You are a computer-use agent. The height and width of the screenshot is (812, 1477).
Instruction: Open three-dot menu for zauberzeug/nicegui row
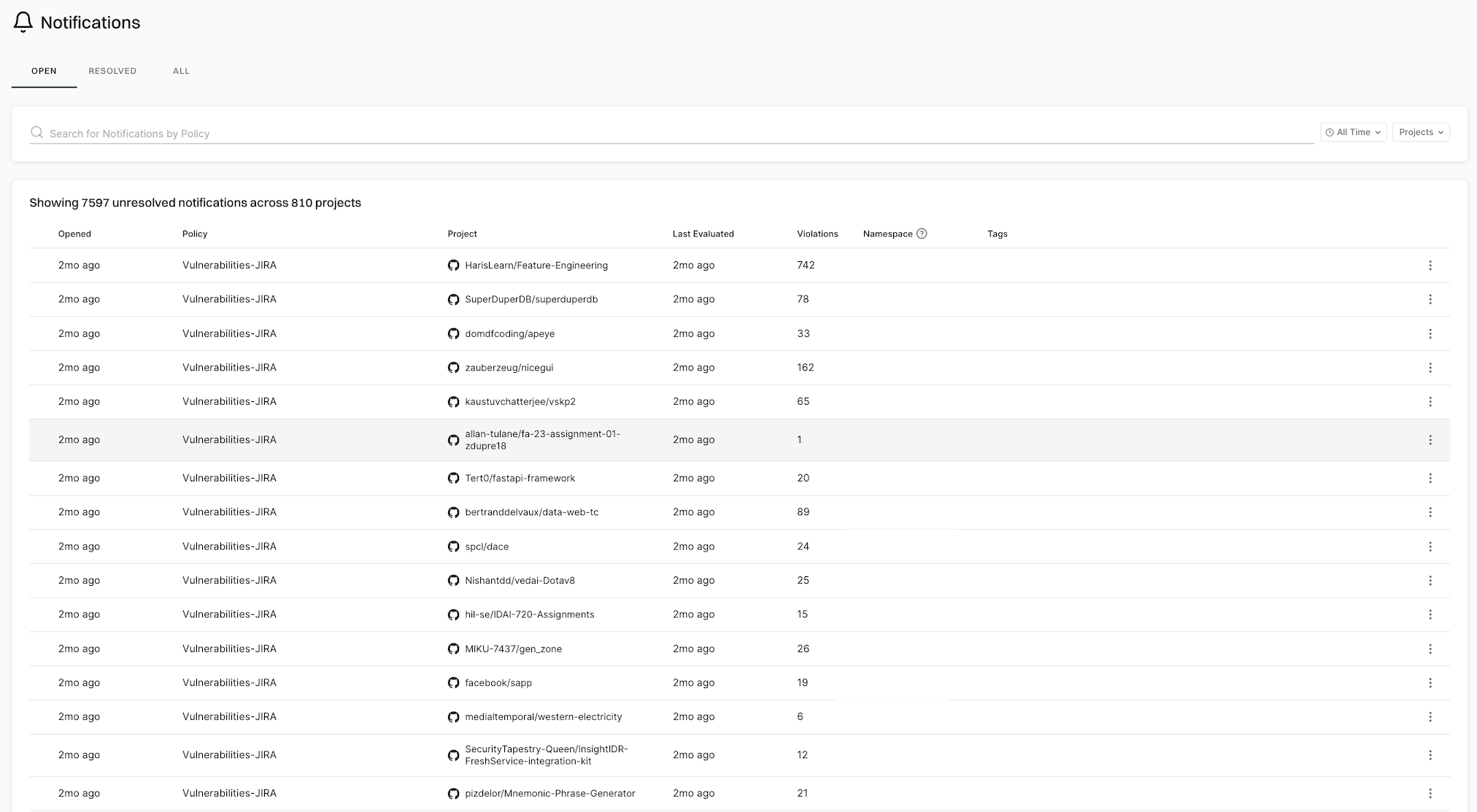pos(1430,368)
